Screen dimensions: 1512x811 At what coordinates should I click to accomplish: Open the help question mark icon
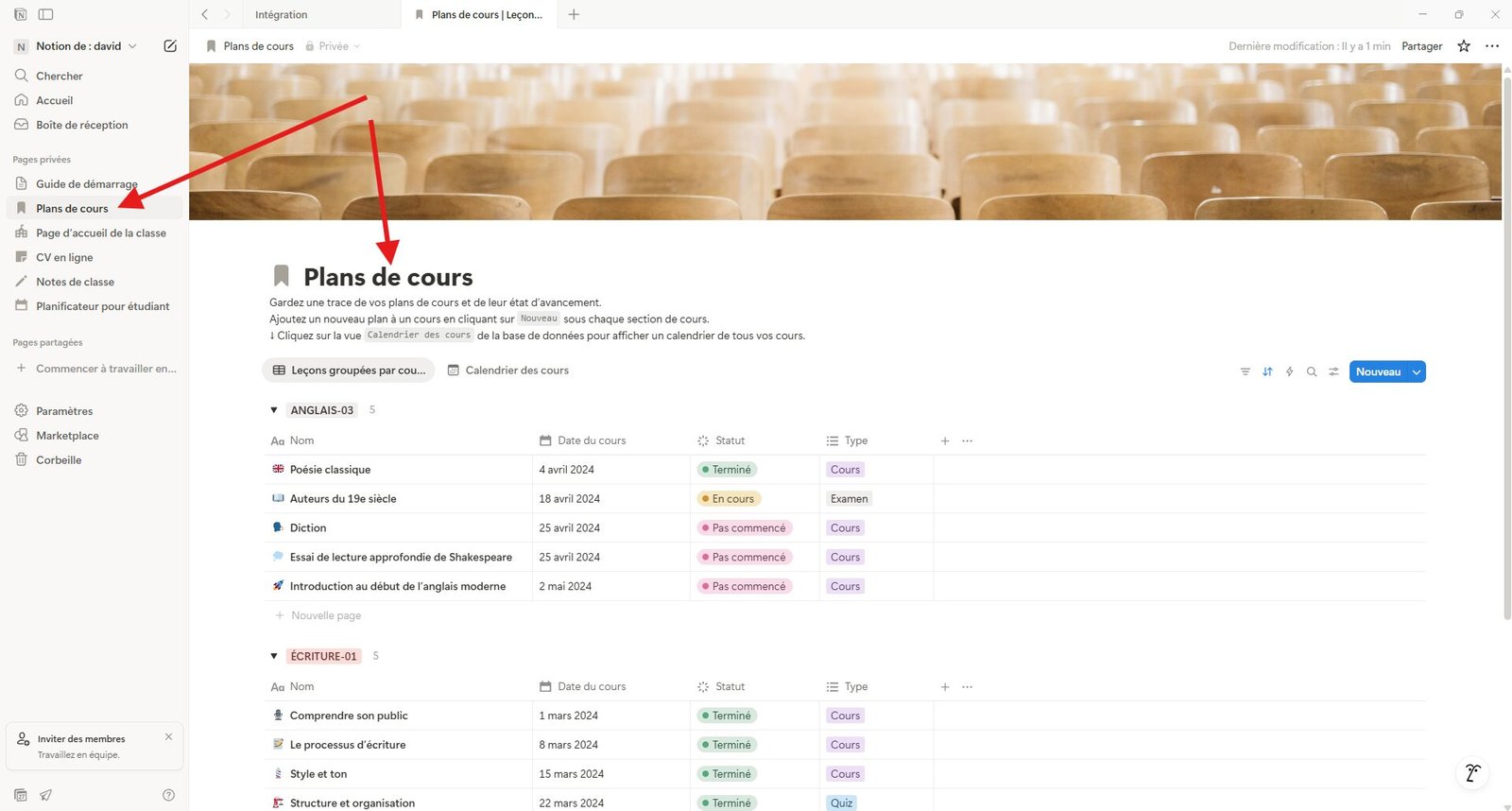168,795
